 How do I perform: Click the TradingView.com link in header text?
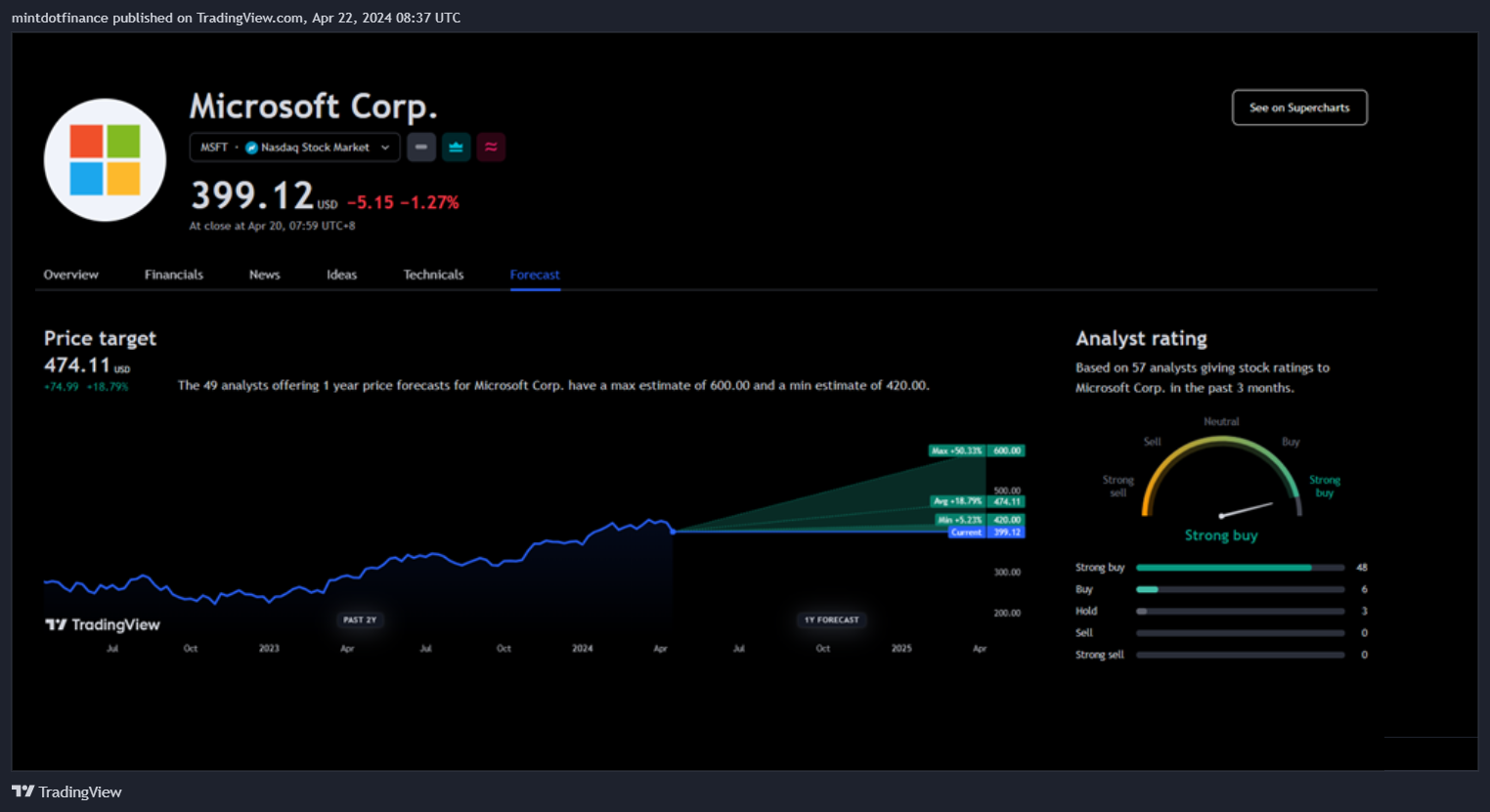[x=249, y=18]
